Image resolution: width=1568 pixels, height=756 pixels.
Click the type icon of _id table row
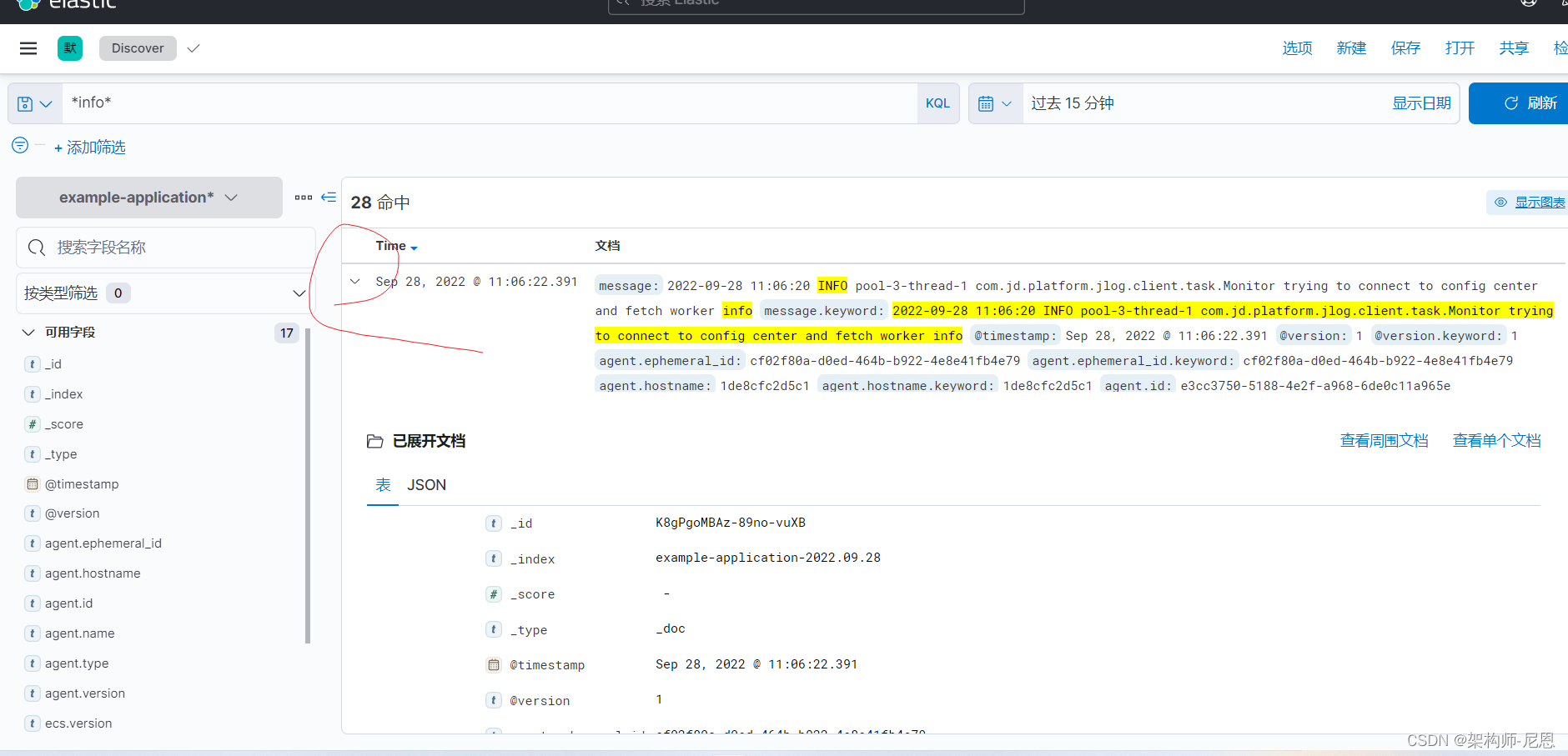(x=494, y=523)
